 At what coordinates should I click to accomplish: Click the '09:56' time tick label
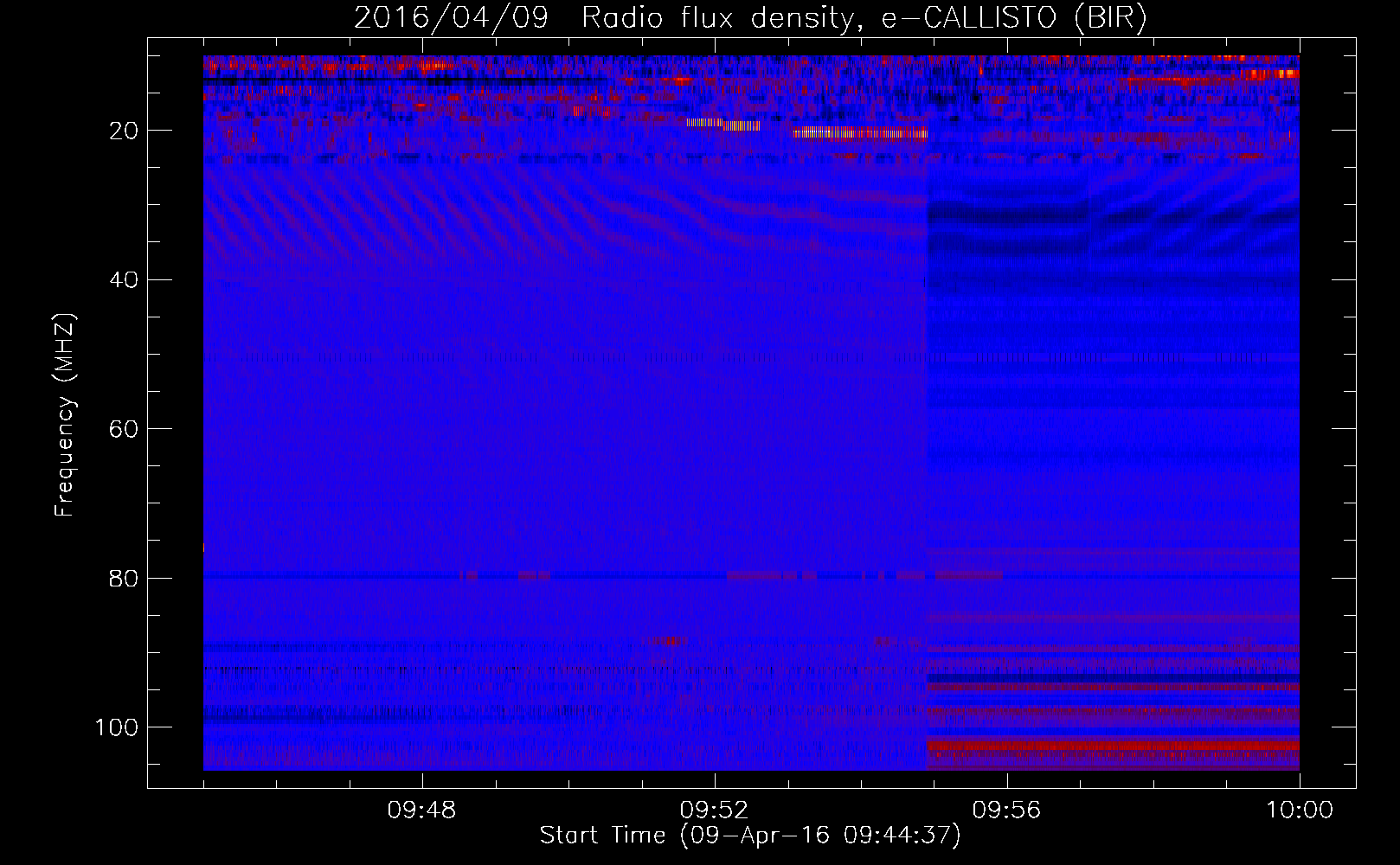coord(1006,811)
